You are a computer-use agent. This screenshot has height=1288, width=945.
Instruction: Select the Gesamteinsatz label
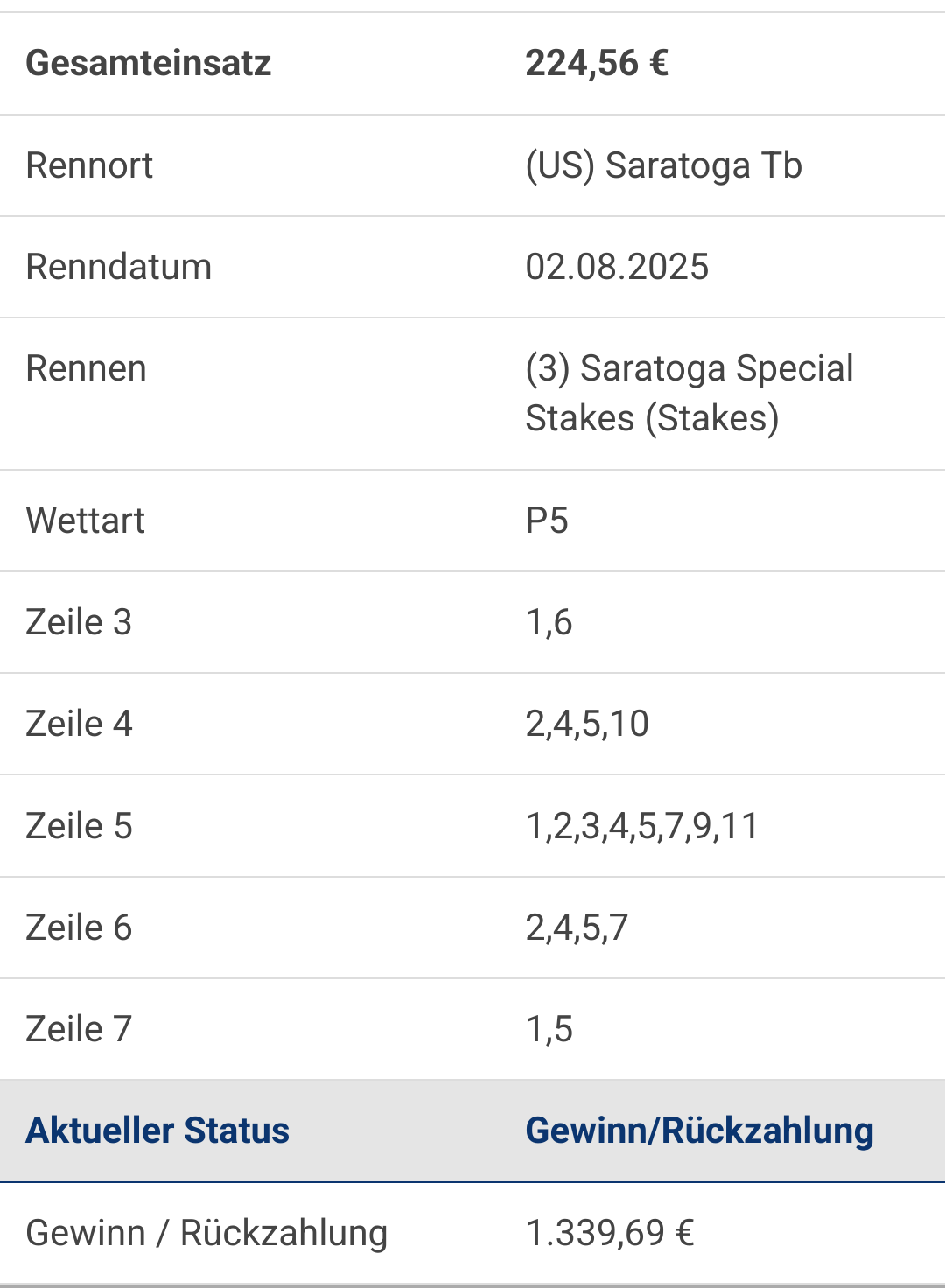pyautogui.click(x=149, y=63)
